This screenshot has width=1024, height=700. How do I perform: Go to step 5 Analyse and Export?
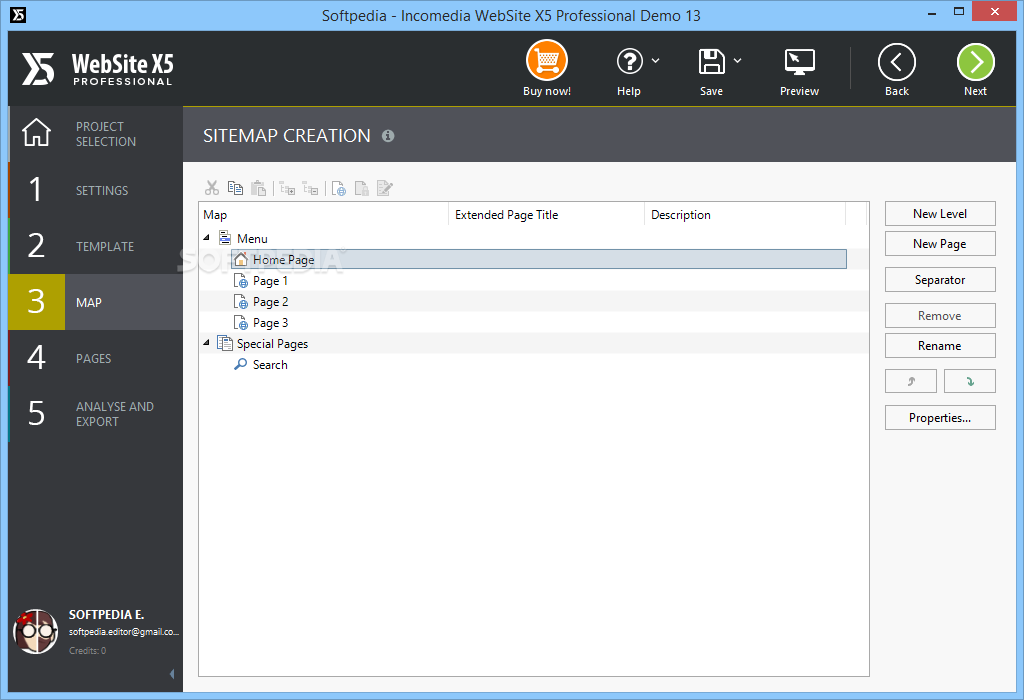(95, 414)
